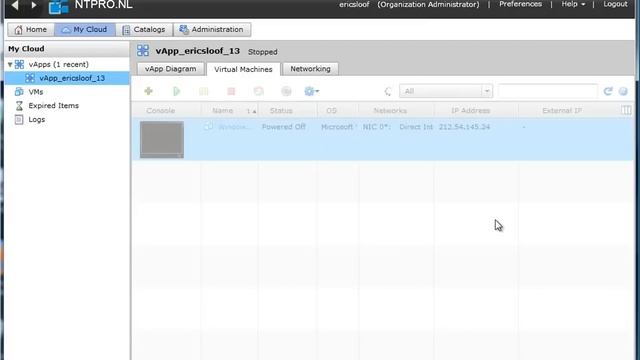
Task: Open the column chooser icon
Action: click(626, 110)
